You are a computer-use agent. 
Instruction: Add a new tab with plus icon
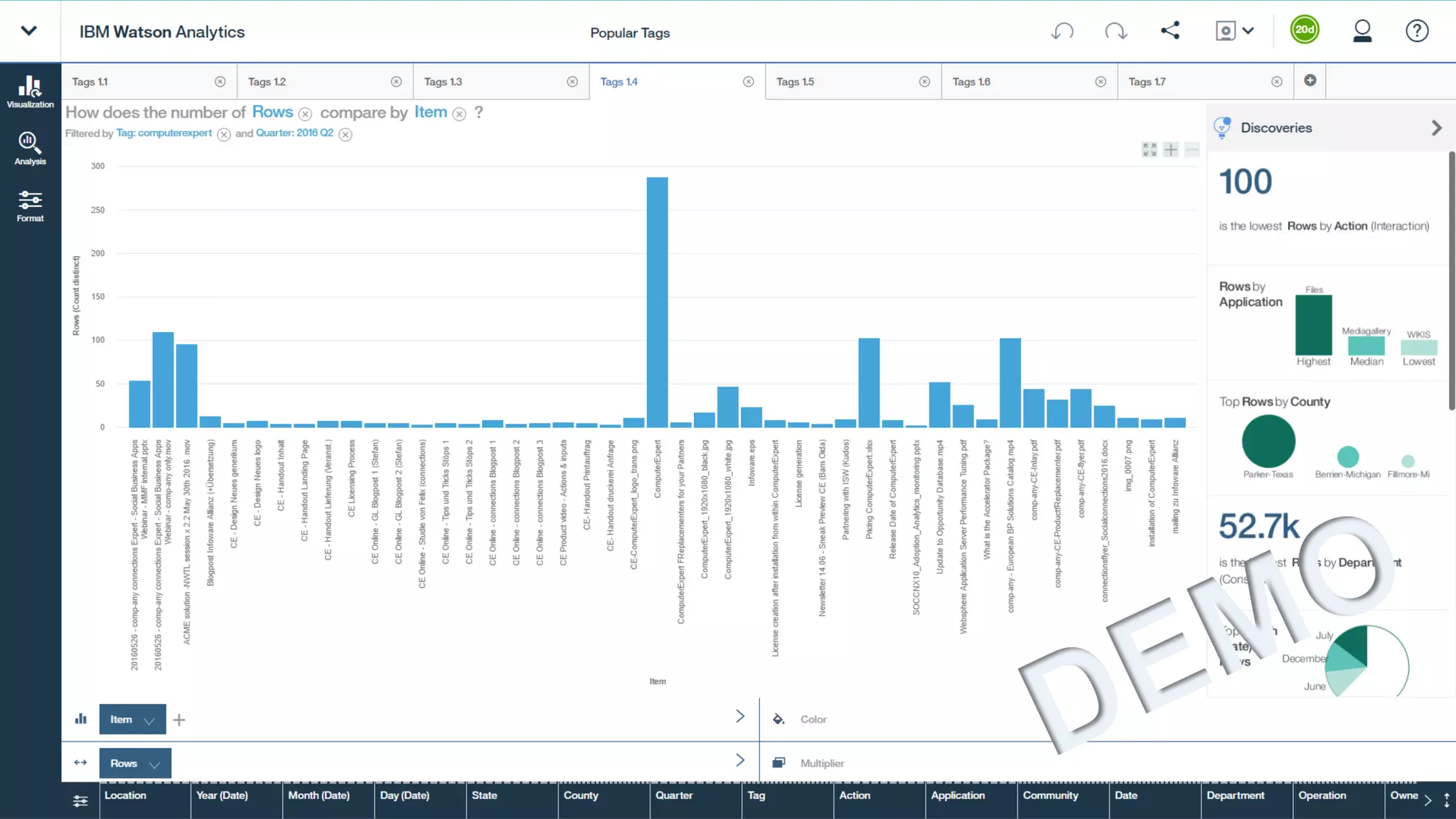click(x=1310, y=80)
